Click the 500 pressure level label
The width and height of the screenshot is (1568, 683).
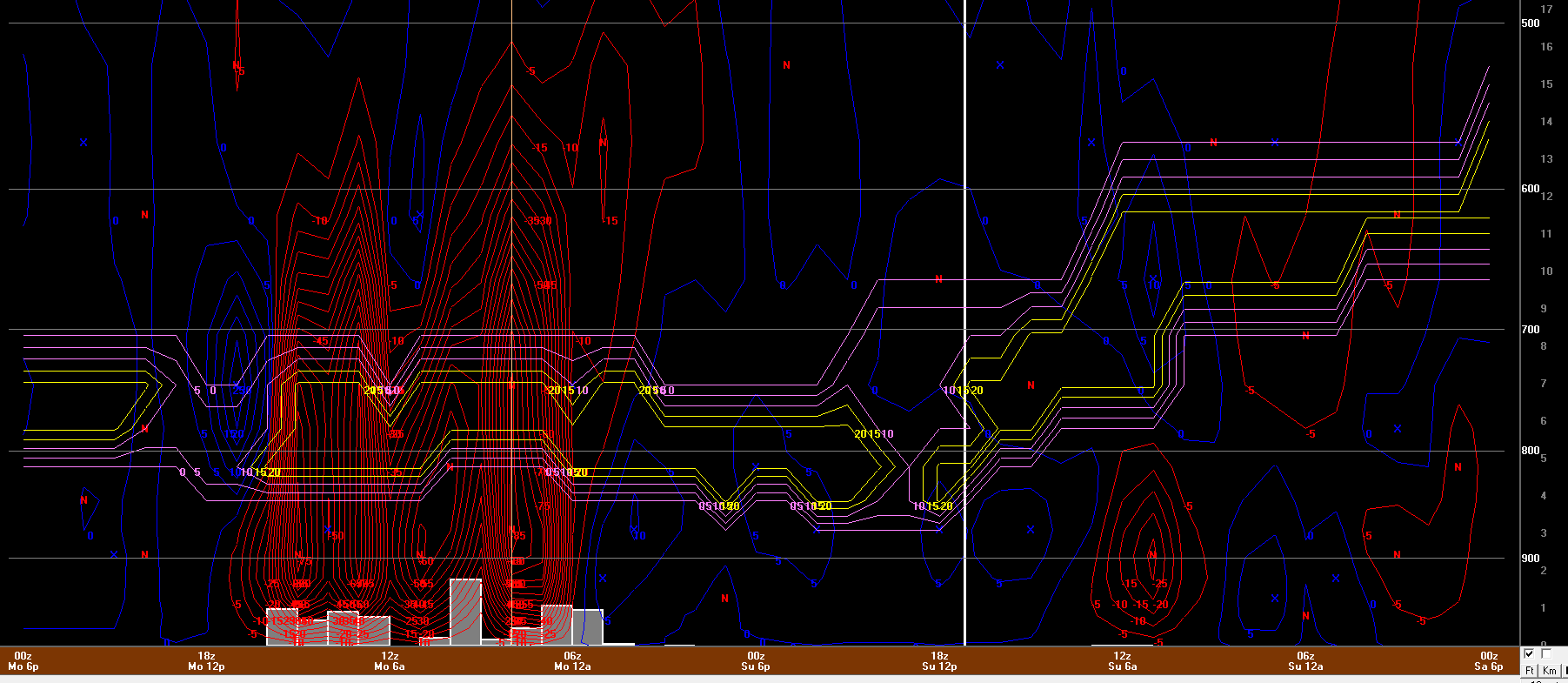click(x=1531, y=23)
